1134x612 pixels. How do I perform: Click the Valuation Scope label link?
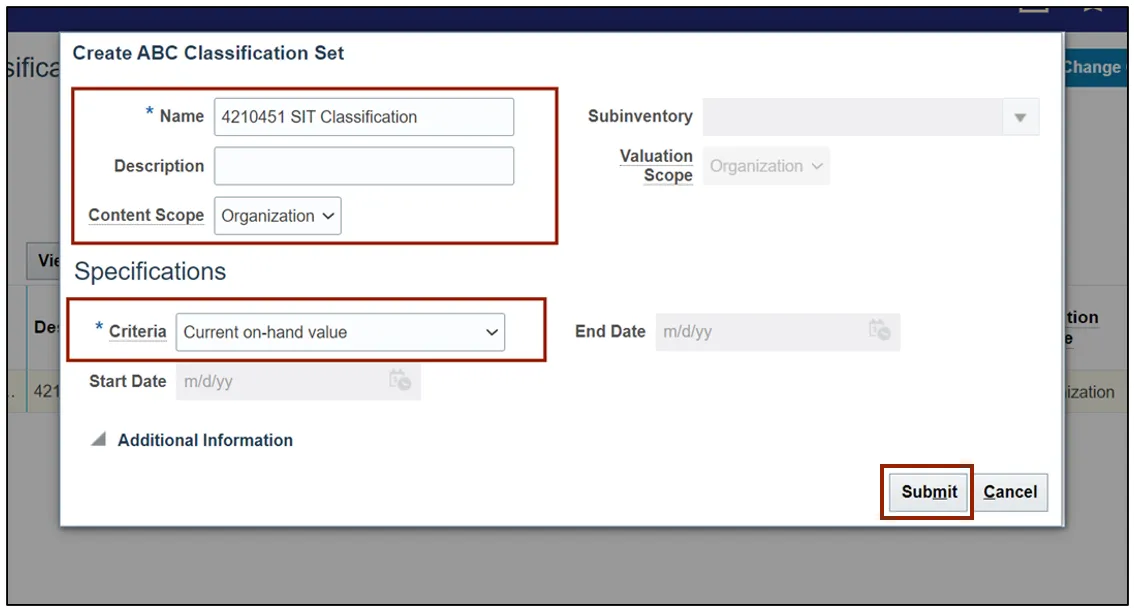click(657, 166)
